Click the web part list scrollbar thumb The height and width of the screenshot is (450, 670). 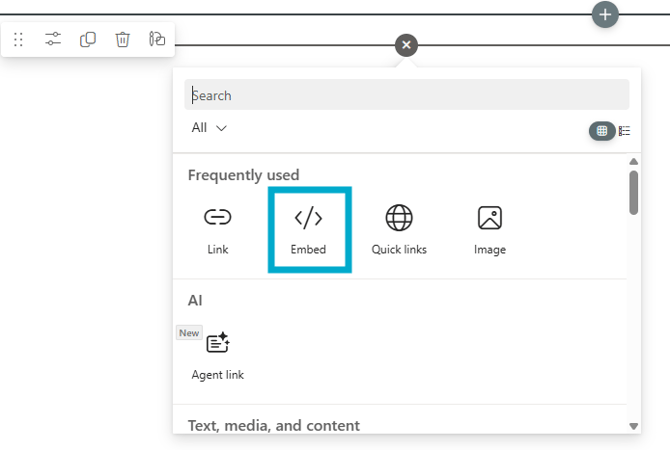(x=634, y=192)
